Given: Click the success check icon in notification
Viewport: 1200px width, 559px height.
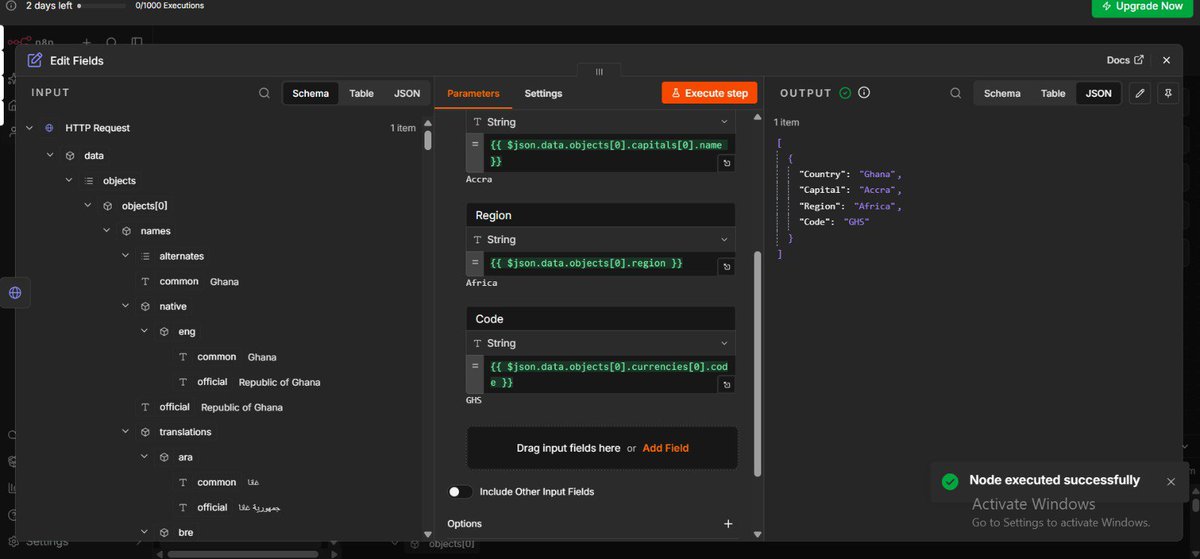Looking at the screenshot, I should pos(950,481).
